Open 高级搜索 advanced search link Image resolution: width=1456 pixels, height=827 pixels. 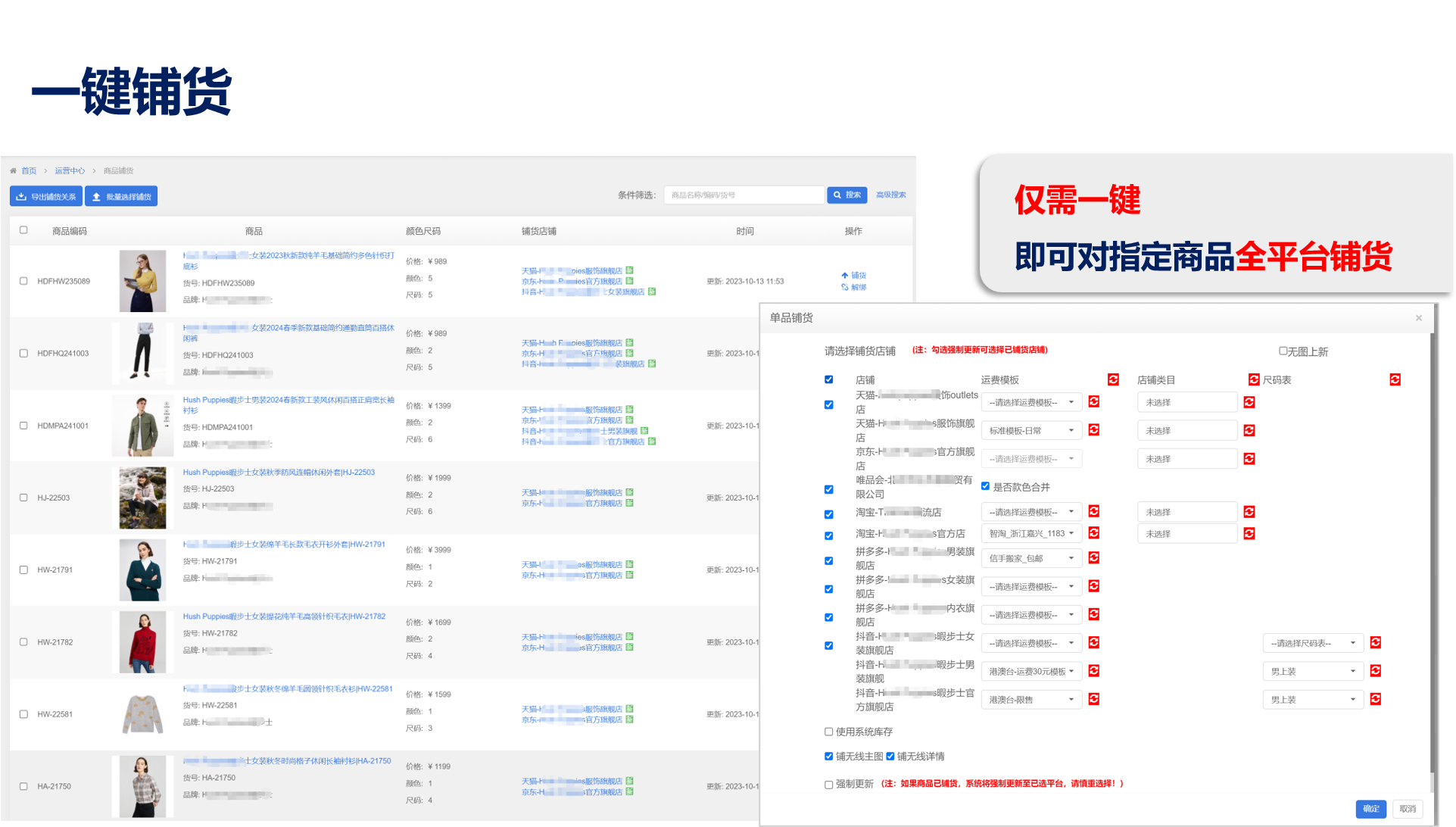pyautogui.click(x=890, y=195)
